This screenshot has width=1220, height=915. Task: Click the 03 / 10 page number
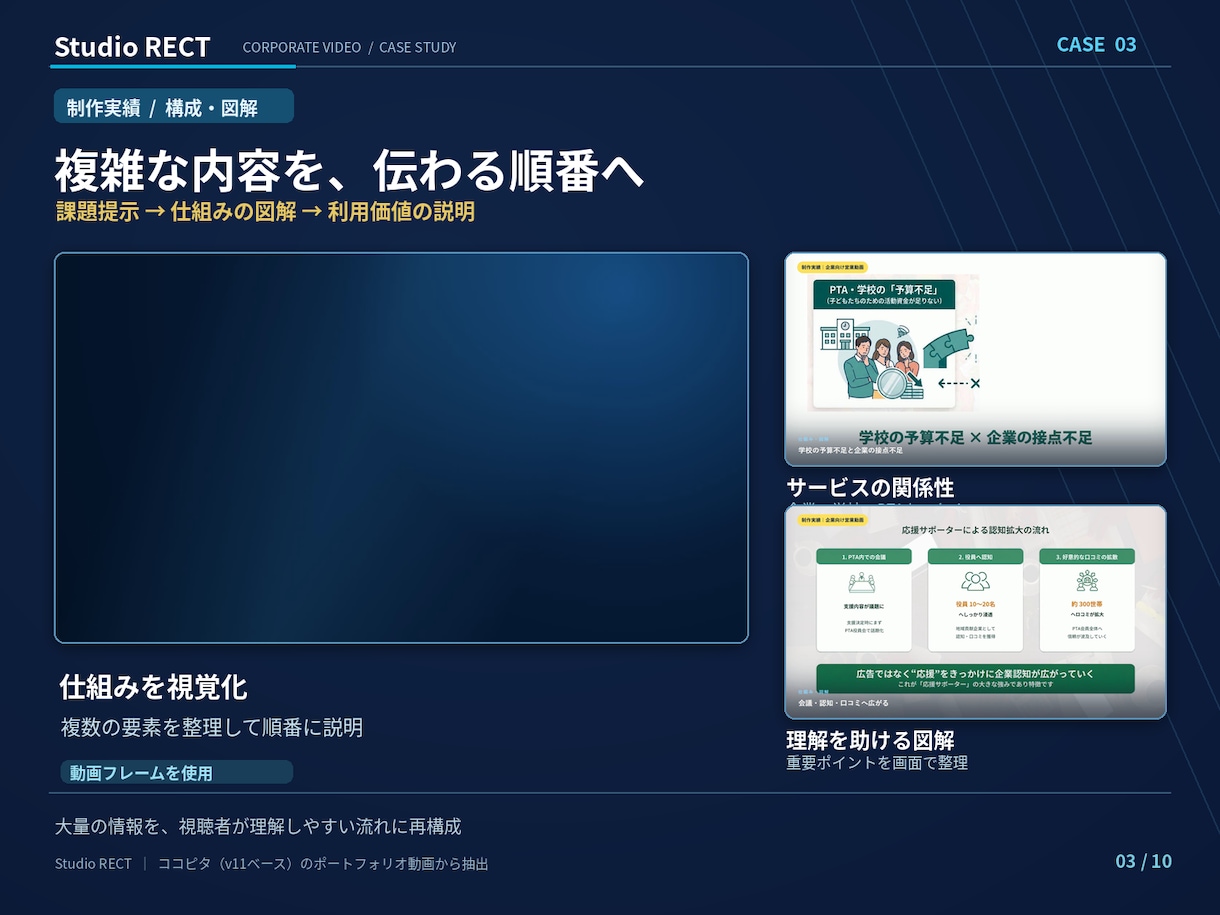tap(1143, 861)
